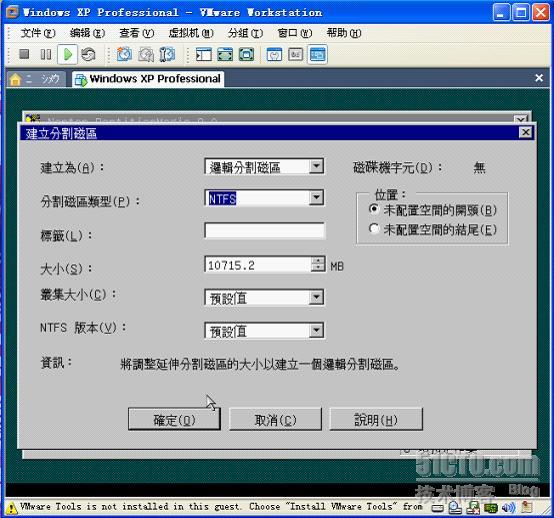The width and height of the screenshot is (554, 518).
Task: Click the network adapter status icon
Action: coord(491,508)
